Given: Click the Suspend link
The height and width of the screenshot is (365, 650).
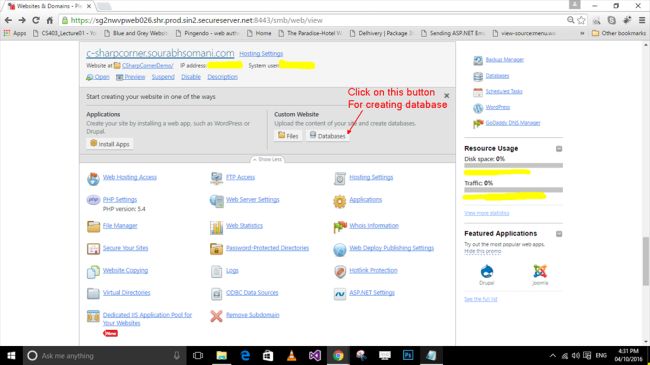Looking at the screenshot, I should (x=163, y=77).
